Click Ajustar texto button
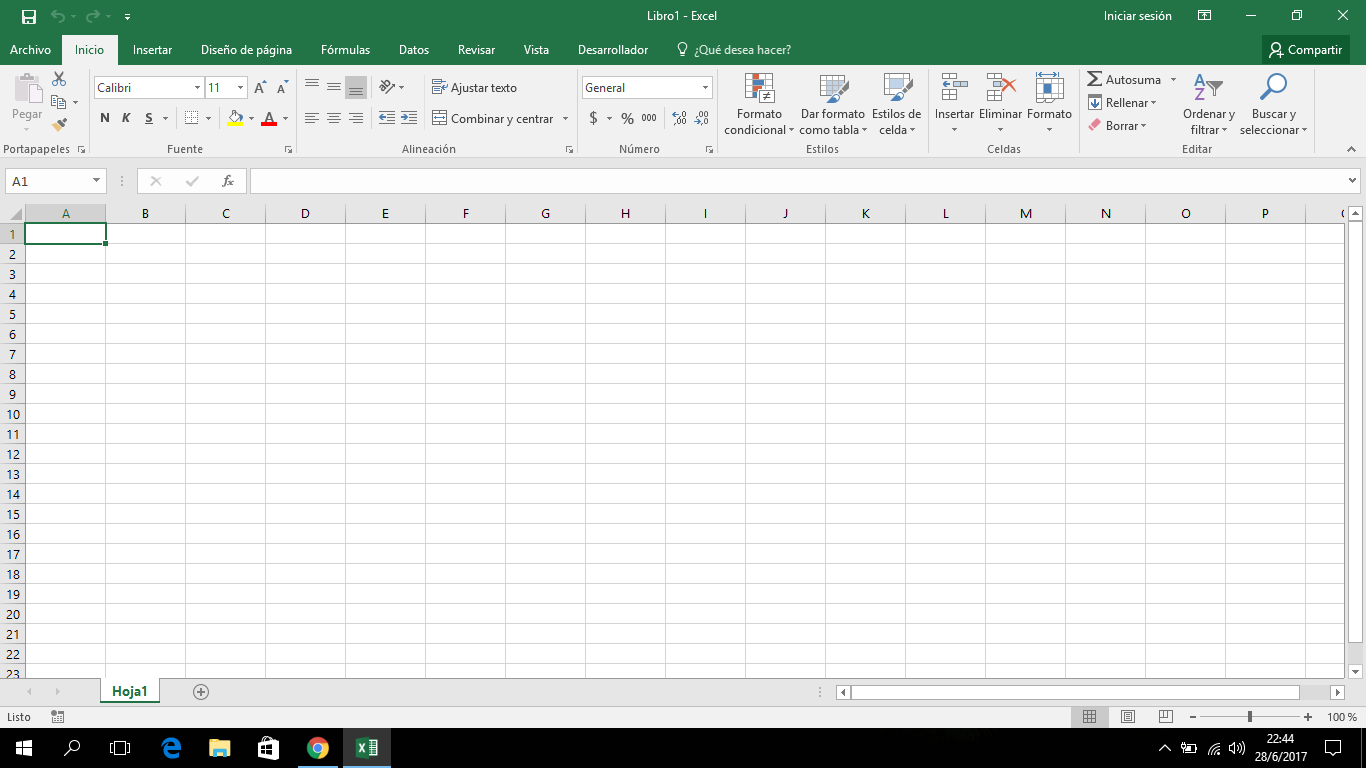Screen dimensions: 1366x768 (x=475, y=88)
